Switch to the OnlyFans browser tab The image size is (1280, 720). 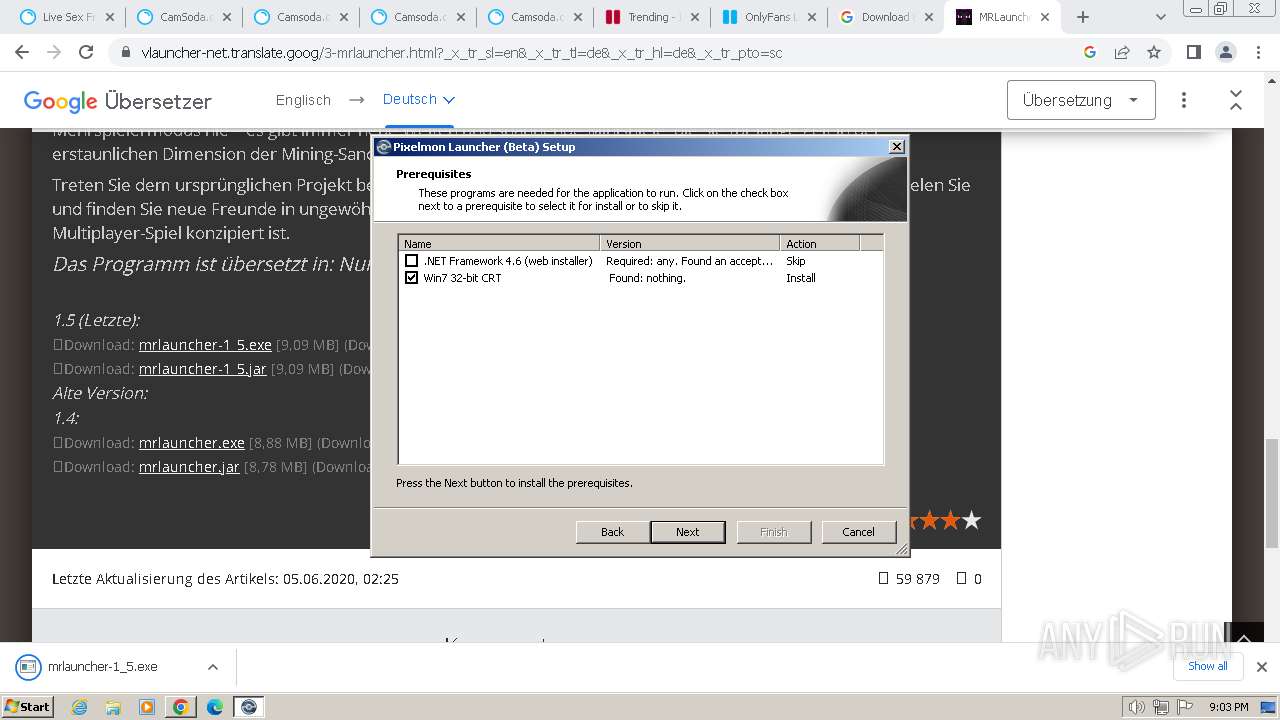(770, 17)
